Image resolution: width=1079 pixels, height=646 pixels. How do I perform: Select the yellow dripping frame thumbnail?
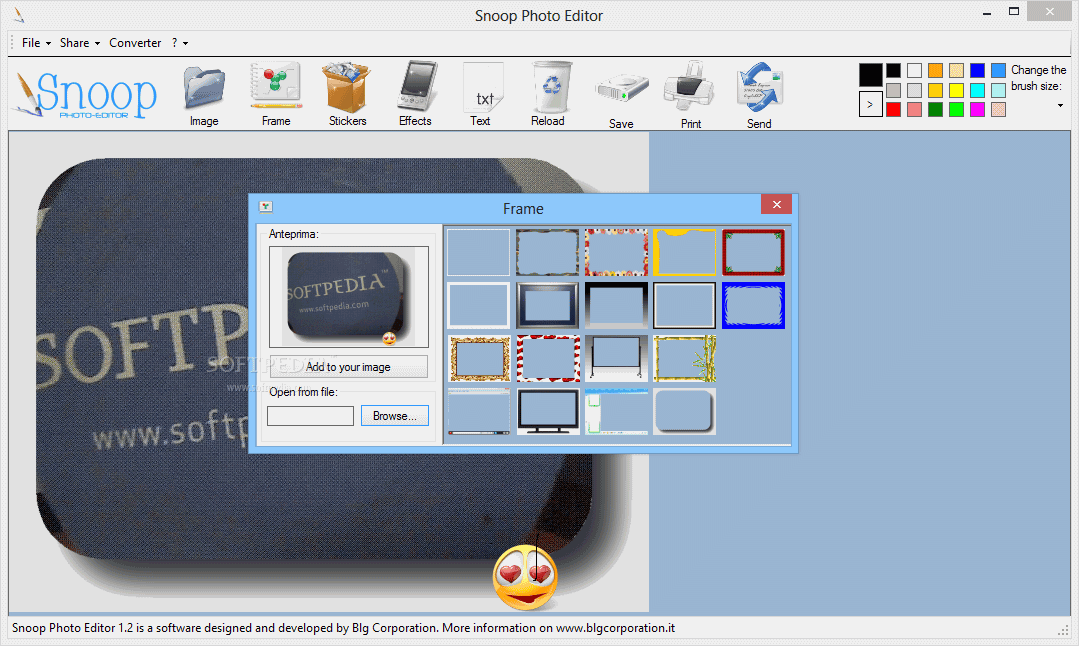pos(685,252)
